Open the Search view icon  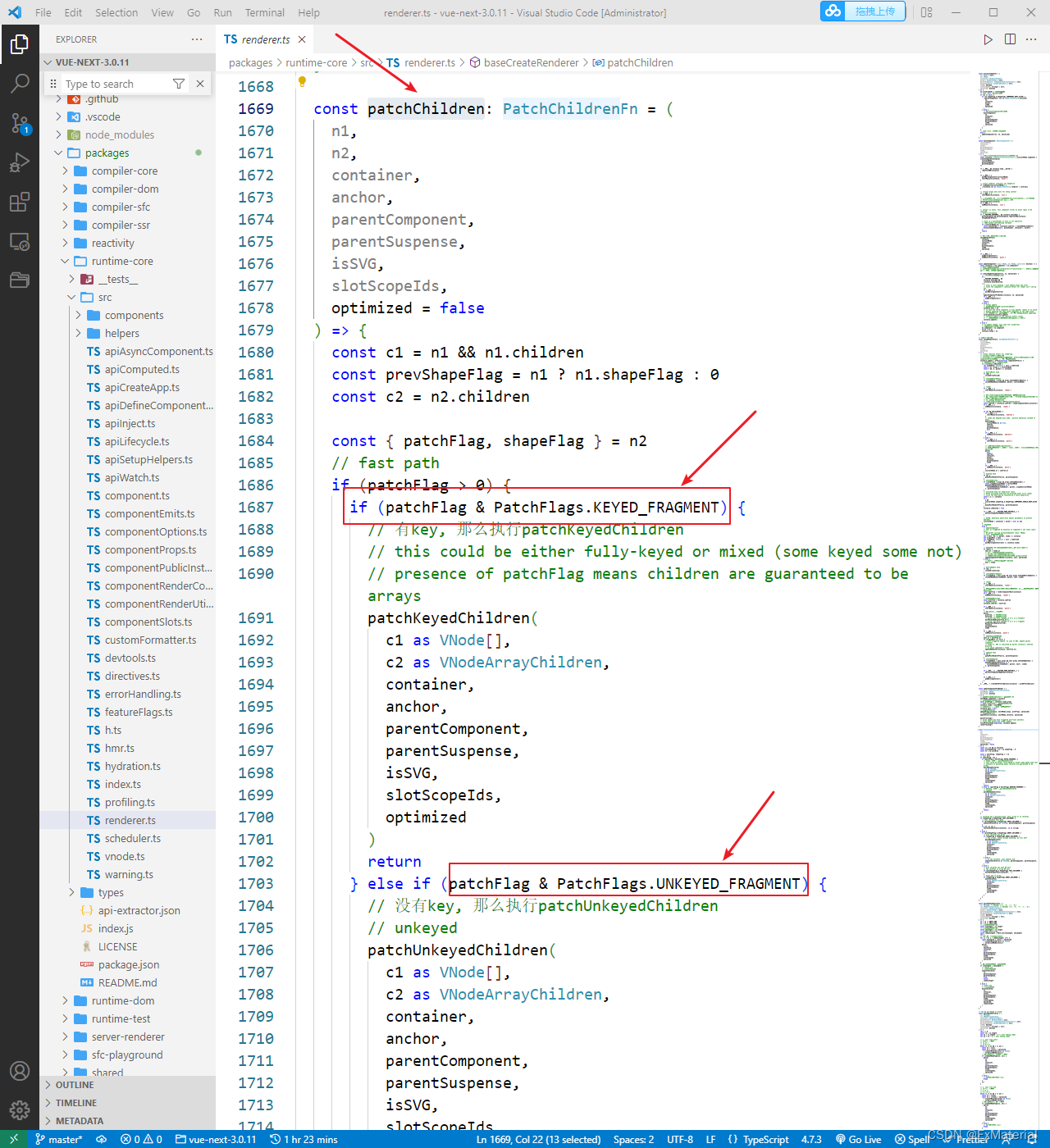[x=20, y=84]
